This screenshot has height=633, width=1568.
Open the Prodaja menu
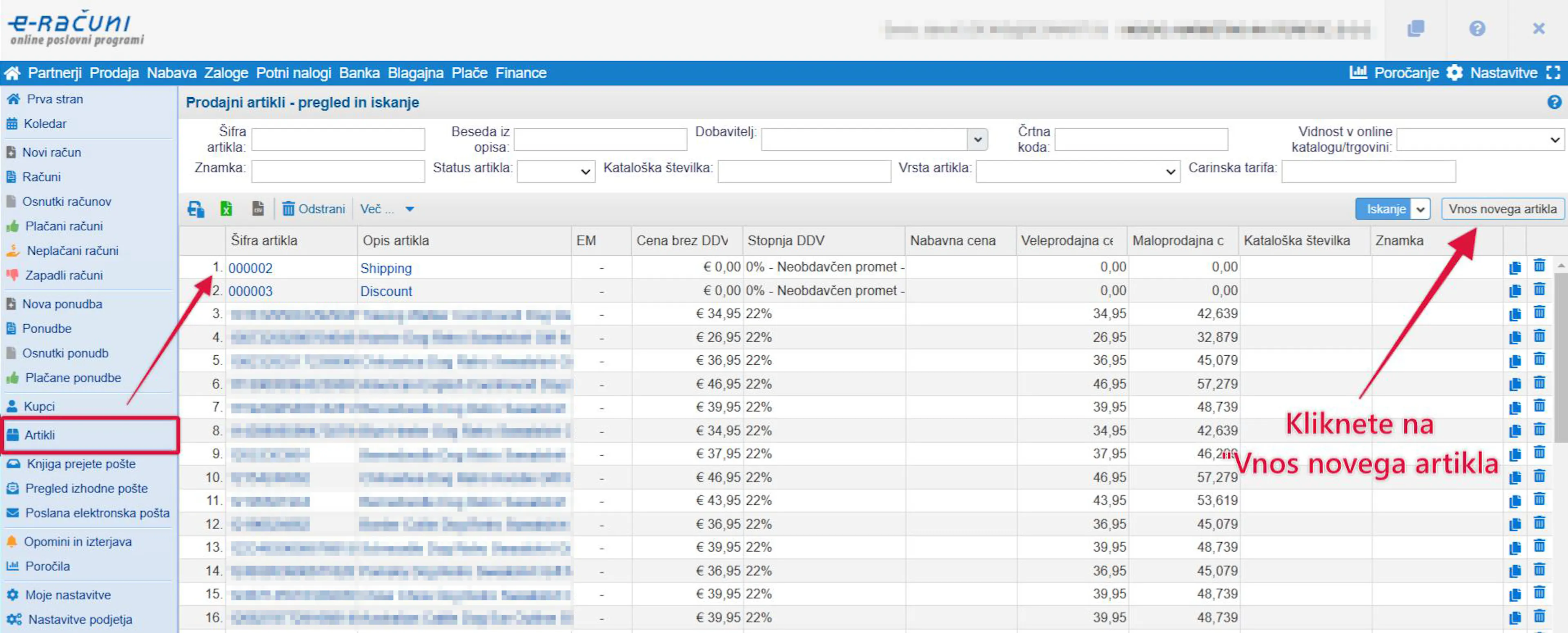(114, 73)
